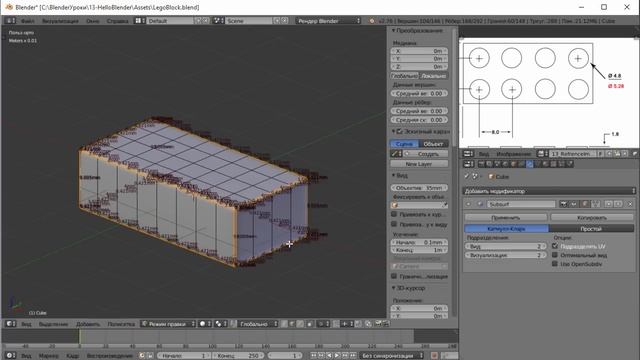Open the World properties tab

point(505,164)
